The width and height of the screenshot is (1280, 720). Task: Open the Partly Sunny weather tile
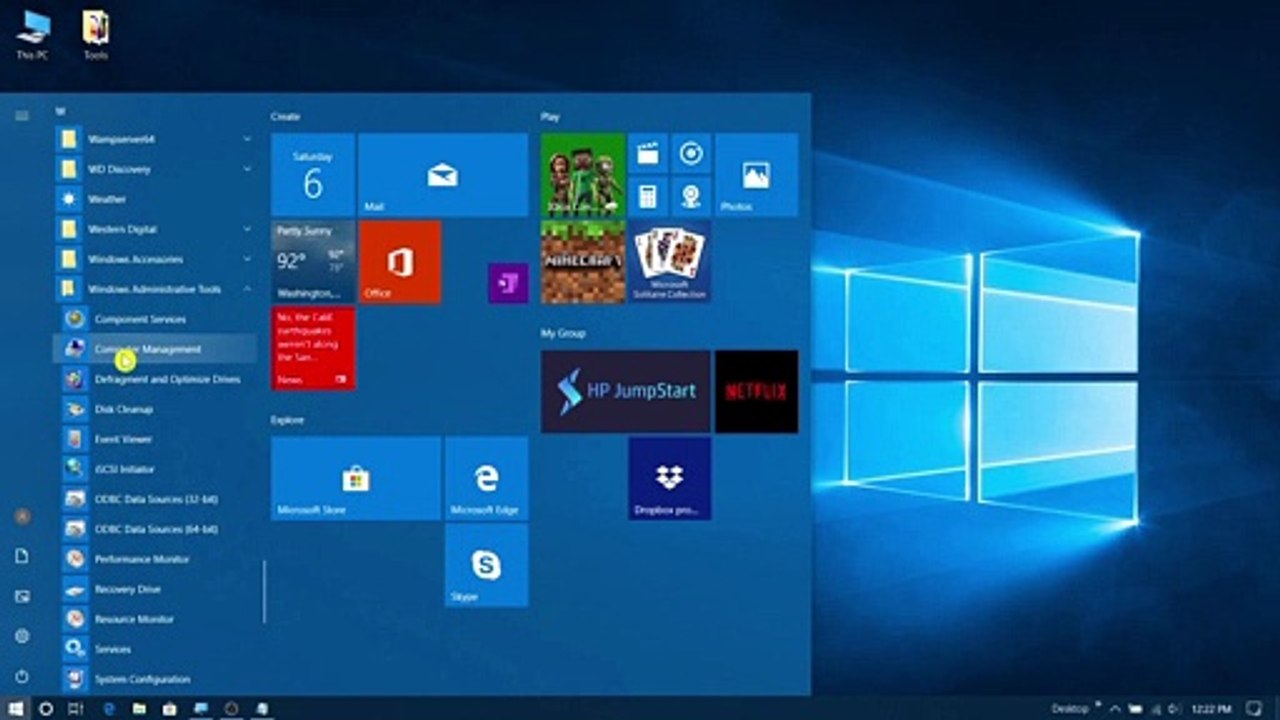tap(313, 262)
